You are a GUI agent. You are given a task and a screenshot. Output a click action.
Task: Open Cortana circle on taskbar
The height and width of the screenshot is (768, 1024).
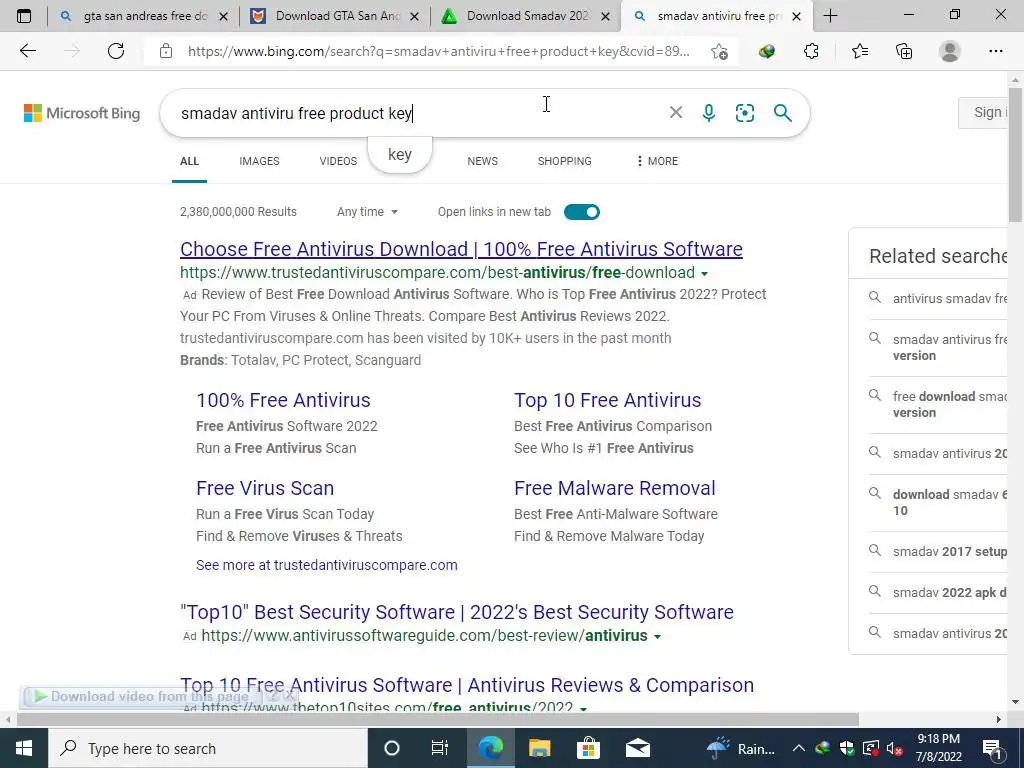pos(392,748)
